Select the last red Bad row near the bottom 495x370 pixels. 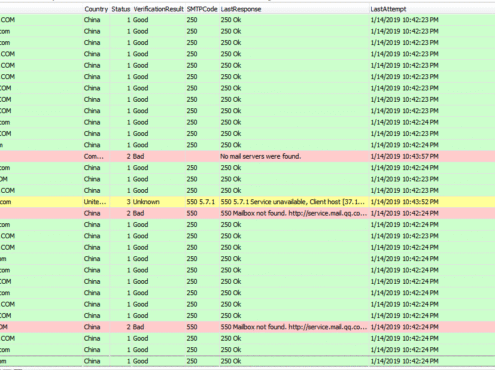tap(247, 327)
